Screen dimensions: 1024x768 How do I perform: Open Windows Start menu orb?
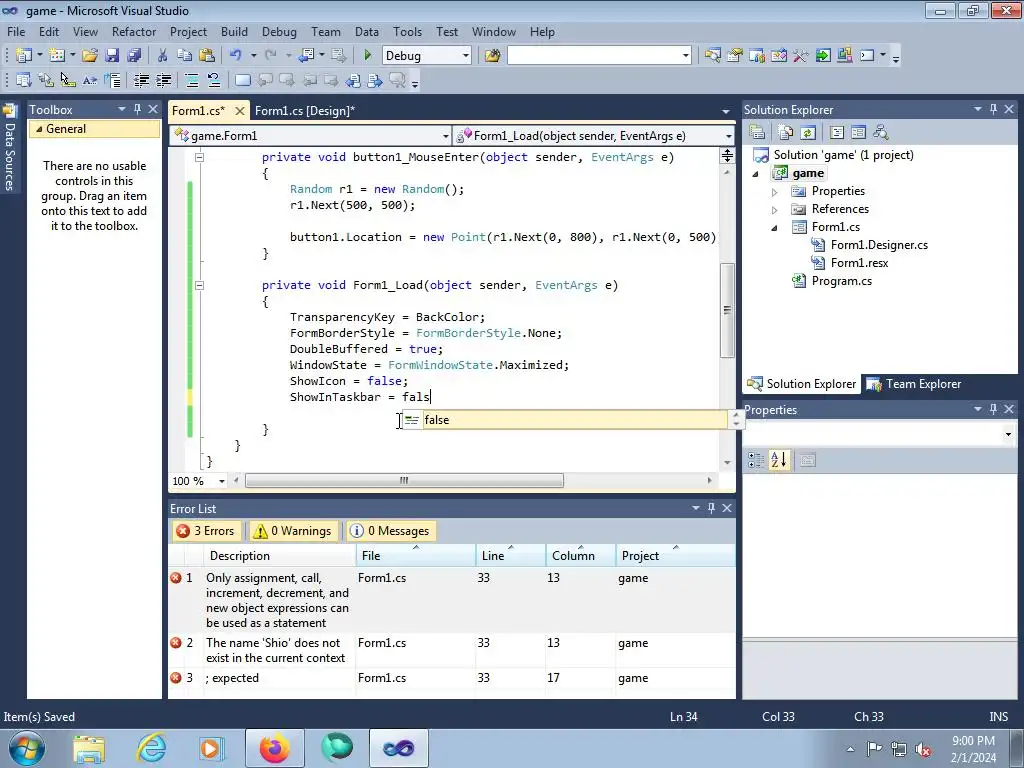click(x=27, y=748)
